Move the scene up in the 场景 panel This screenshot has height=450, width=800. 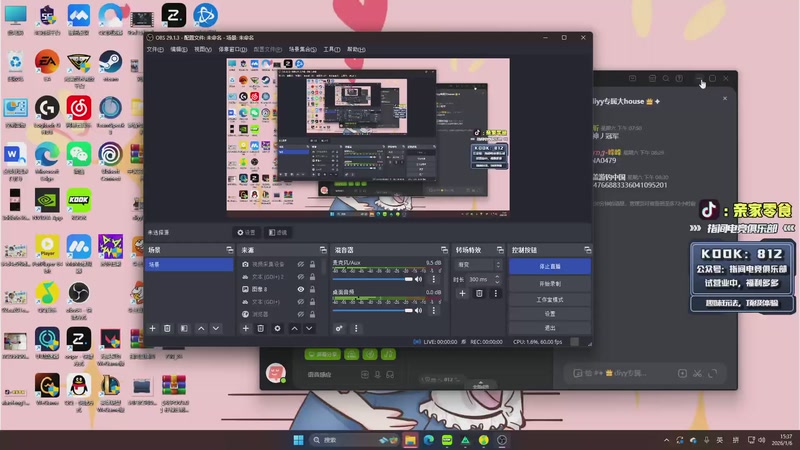[x=201, y=329]
